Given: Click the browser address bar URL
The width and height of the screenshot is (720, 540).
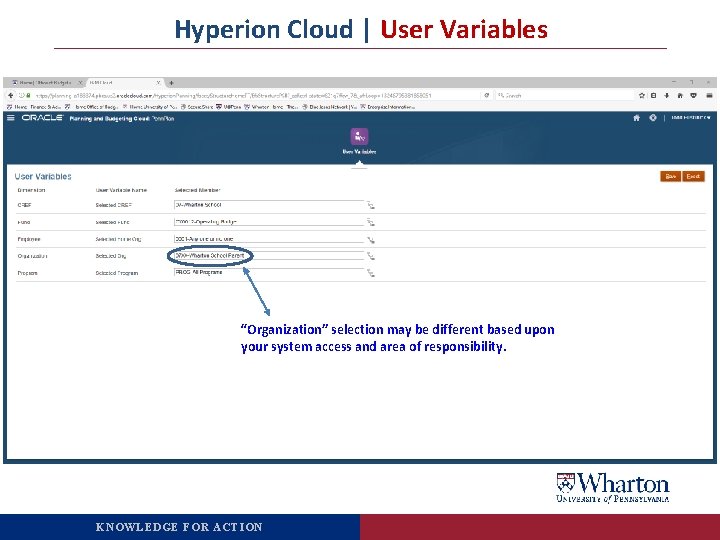Looking at the screenshot, I should (x=233, y=96).
